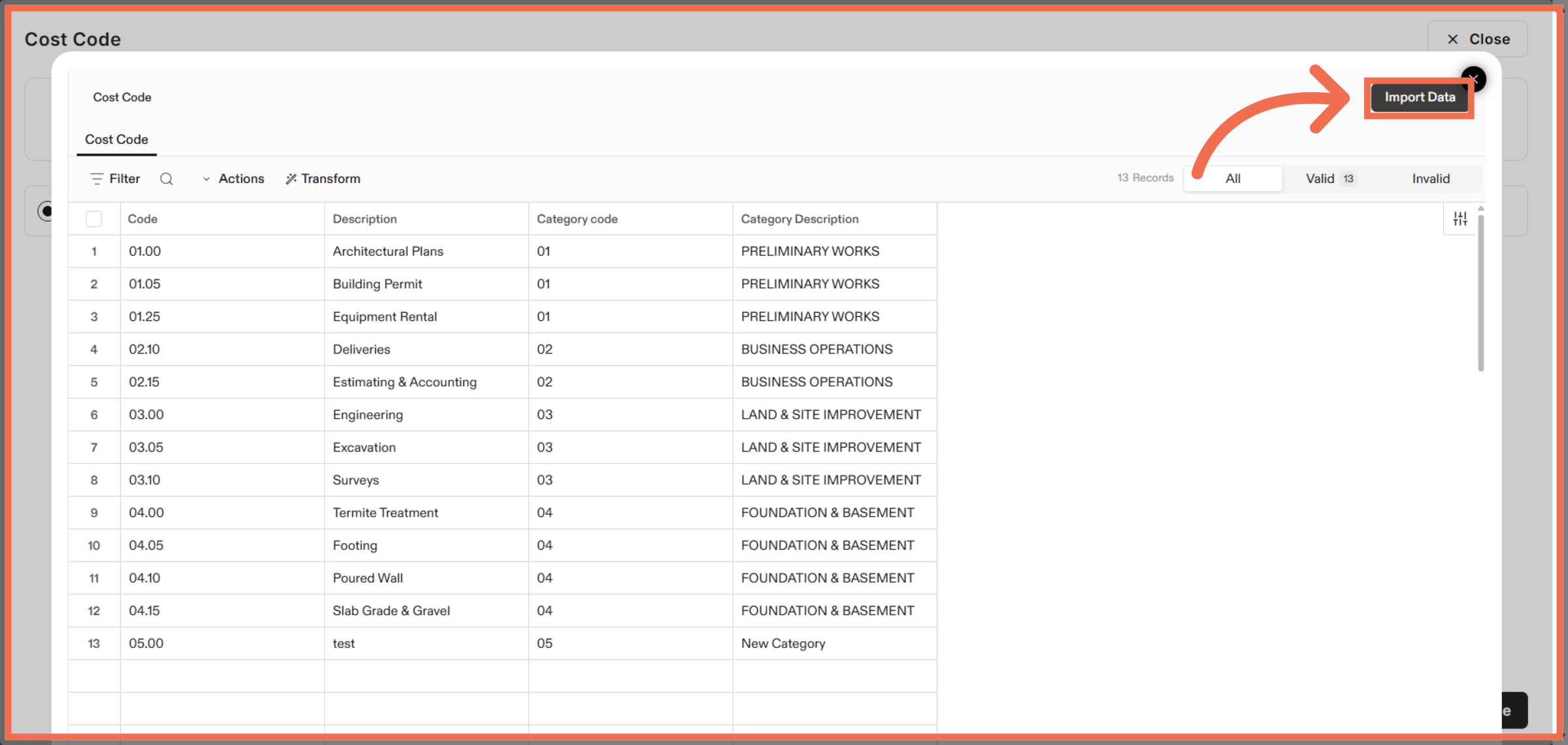The width and height of the screenshot is (1568, 745).
Task: Click the row 13 test record
Action: coord(344,643)
